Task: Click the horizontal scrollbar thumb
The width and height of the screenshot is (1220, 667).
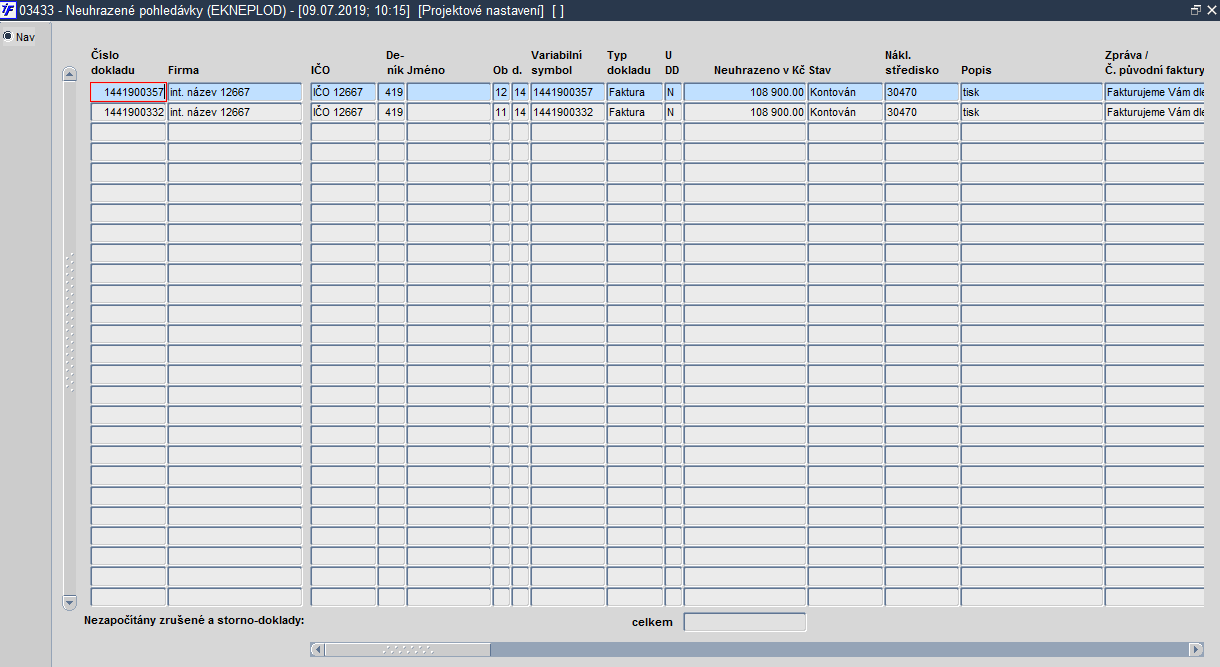Action: point(408,649)
